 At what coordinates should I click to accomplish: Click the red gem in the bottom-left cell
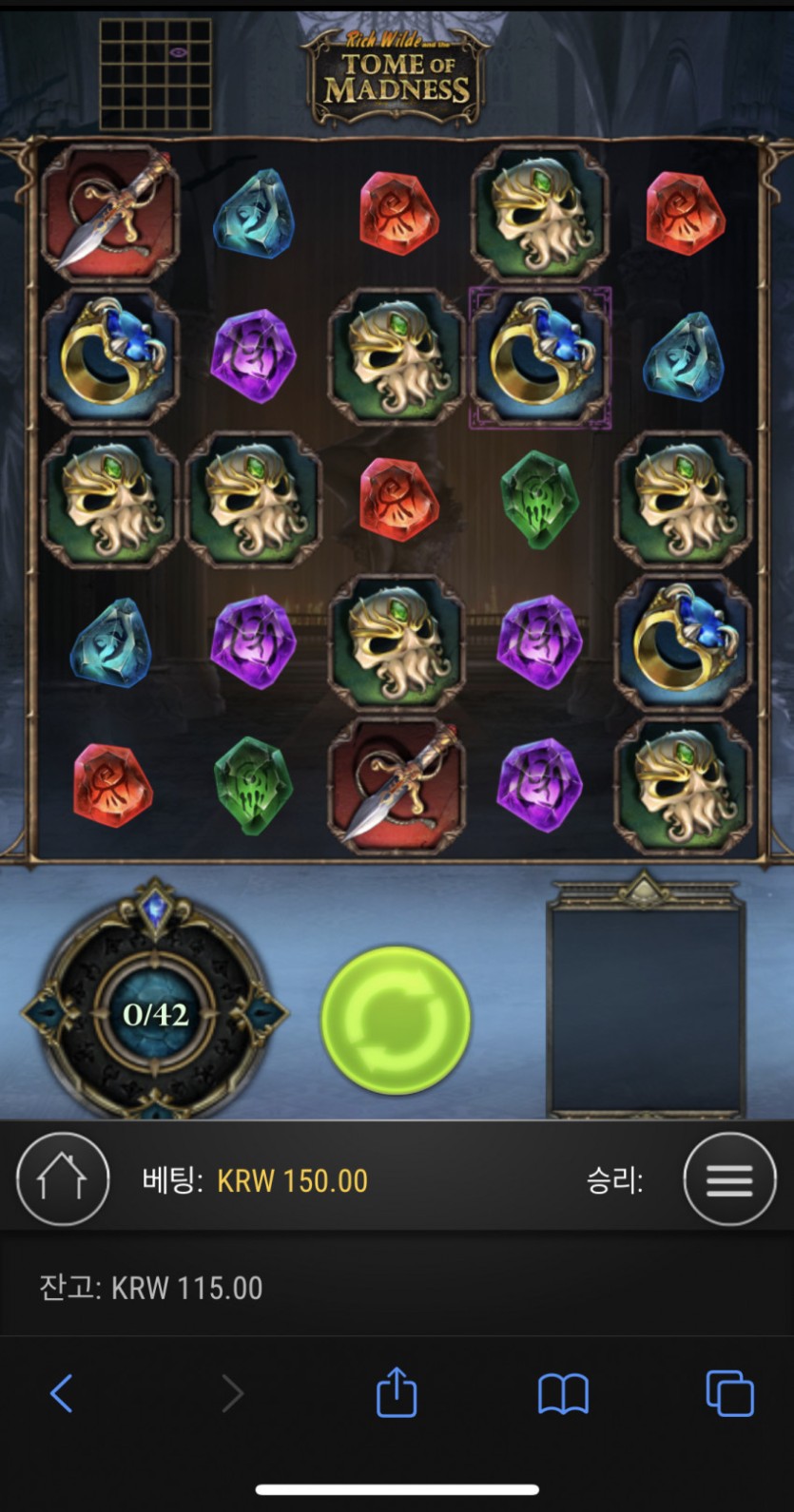(112, 786)
